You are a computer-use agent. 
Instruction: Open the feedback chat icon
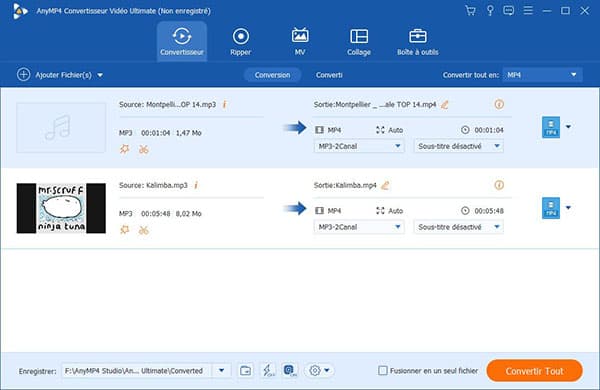pos(509,10)
